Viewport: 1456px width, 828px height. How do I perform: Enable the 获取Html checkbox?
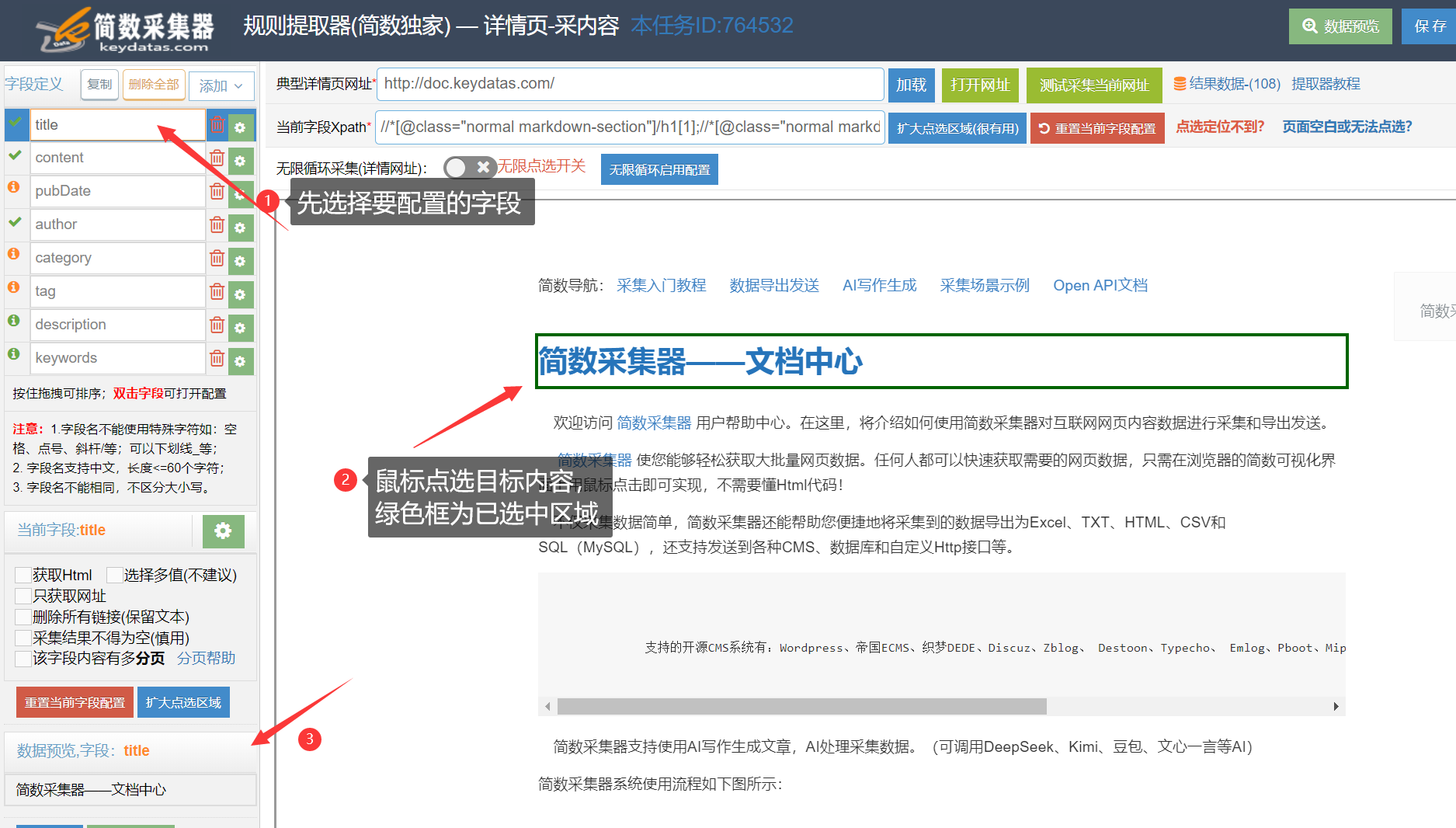point(23,576)
